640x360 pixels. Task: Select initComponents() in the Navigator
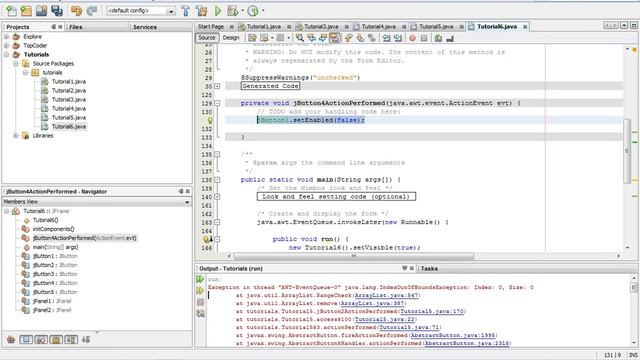(x=53, y=229)
